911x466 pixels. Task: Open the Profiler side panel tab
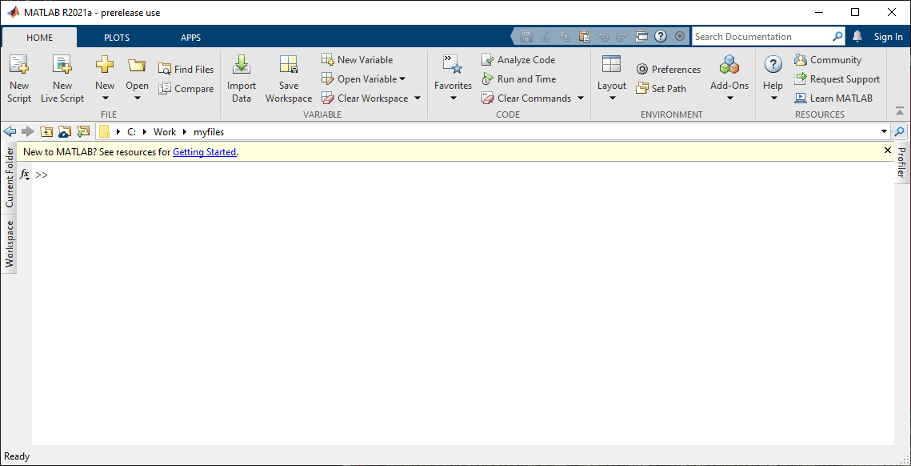[x=901, y=162]
